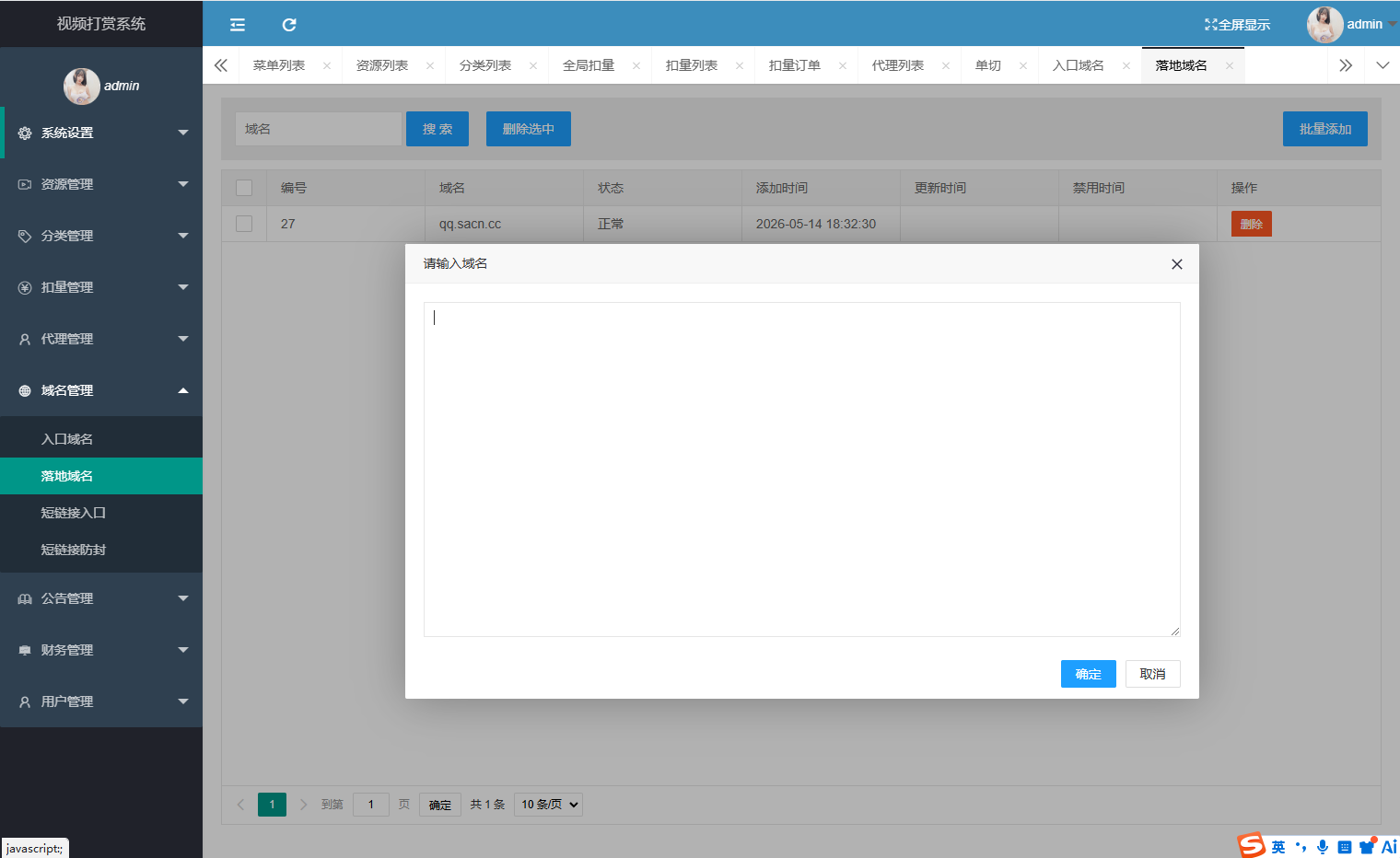Click the 扣量管理 yen icon

[25, 288]
